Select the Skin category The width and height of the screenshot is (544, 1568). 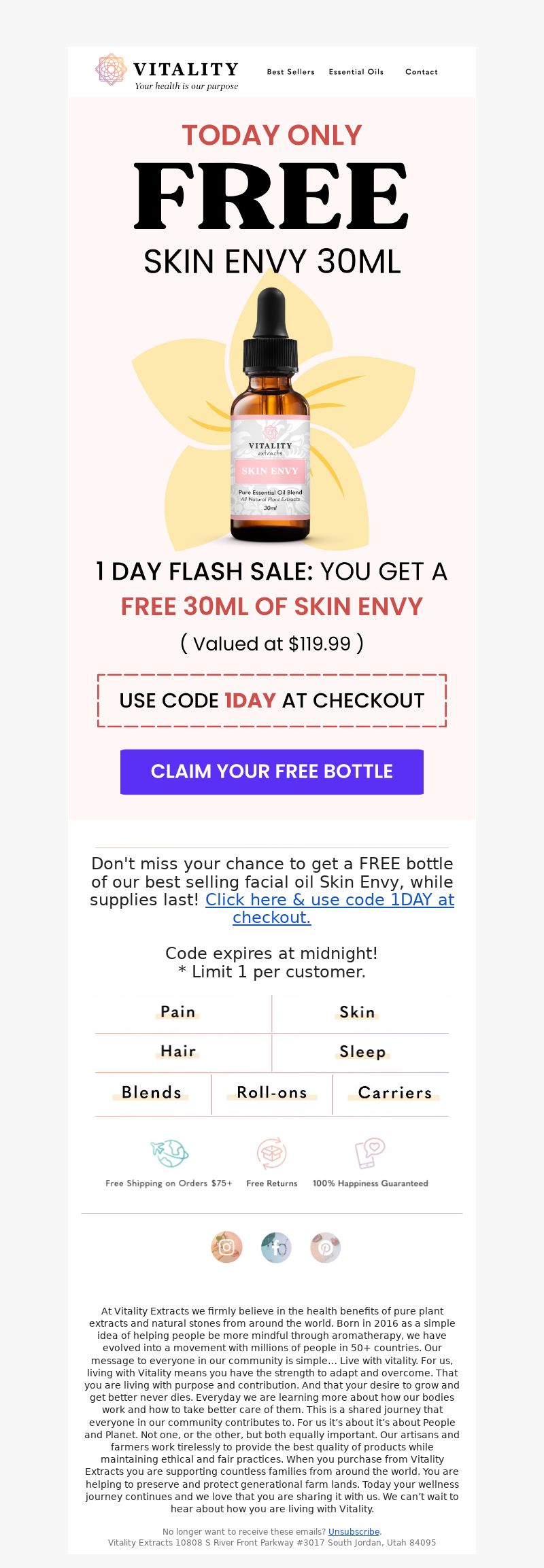(357, 1012)
